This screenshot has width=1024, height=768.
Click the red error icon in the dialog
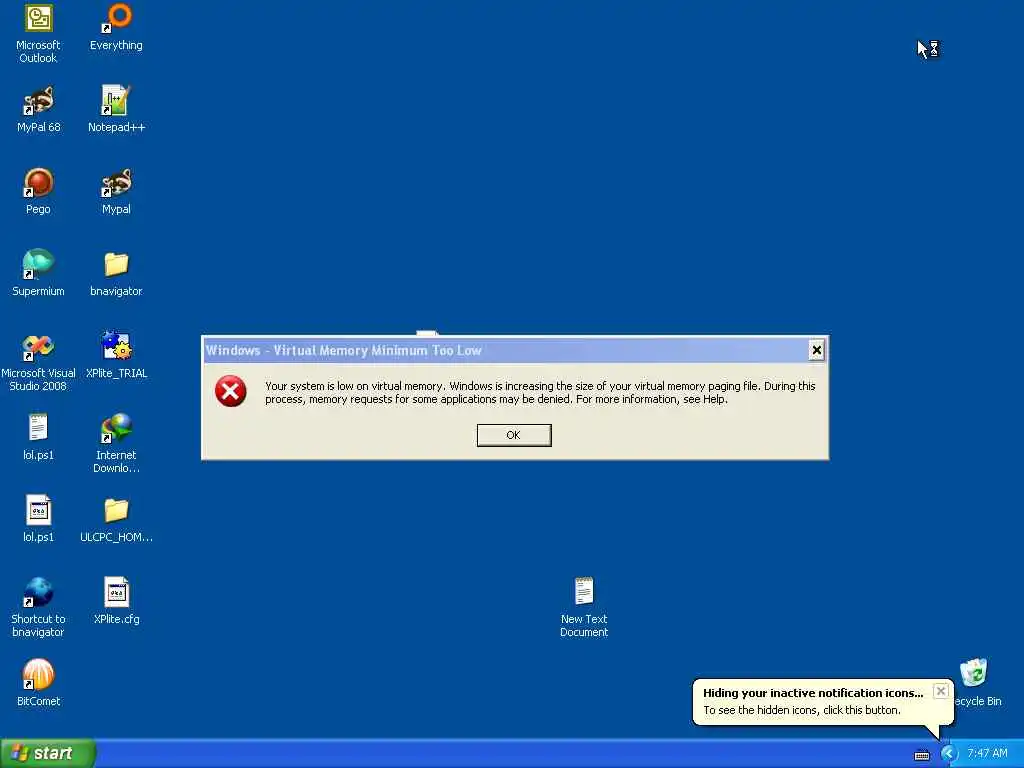(231, 391)
